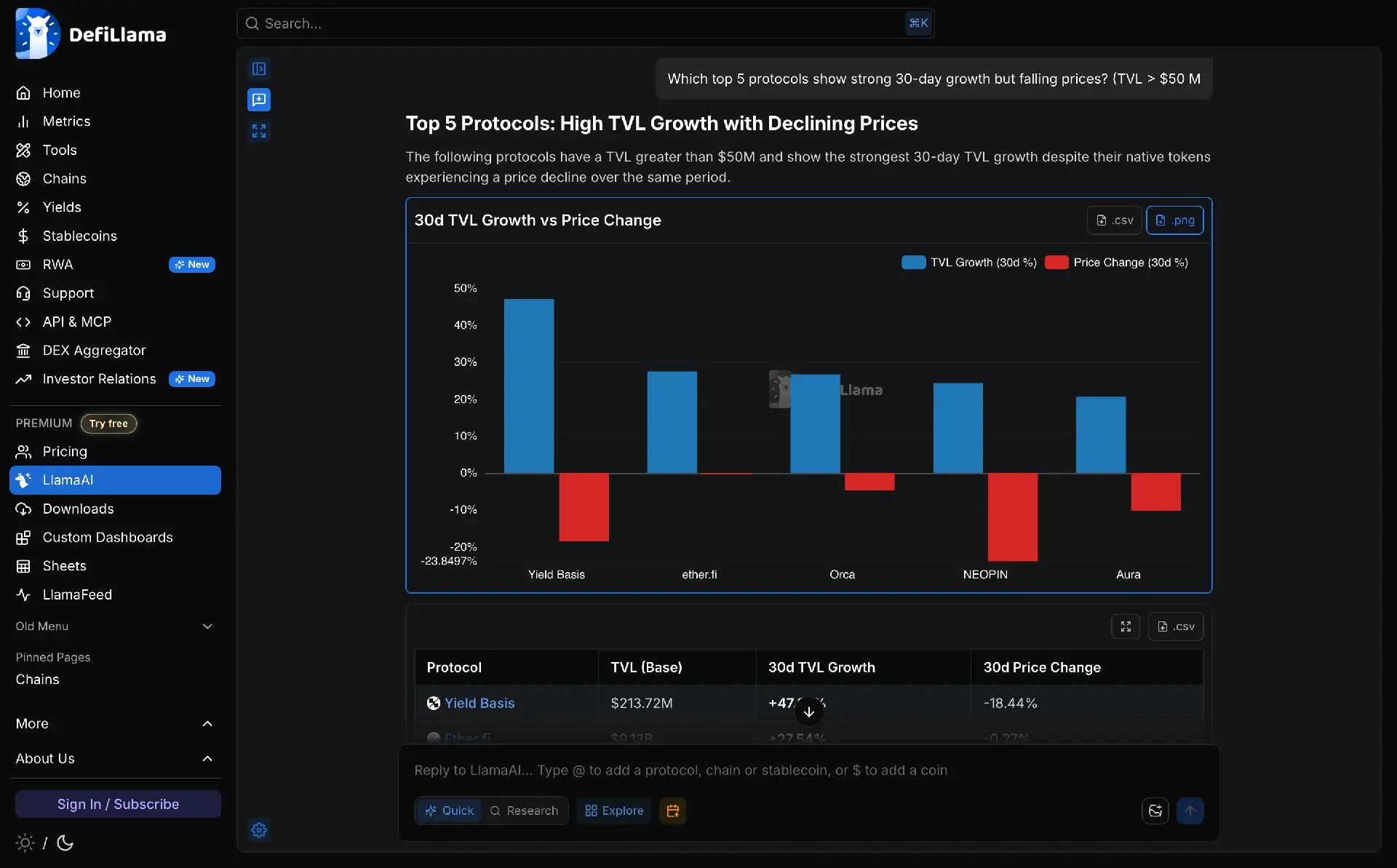
Task: Collapse the About Us section
Action: [x=115, y=759]
